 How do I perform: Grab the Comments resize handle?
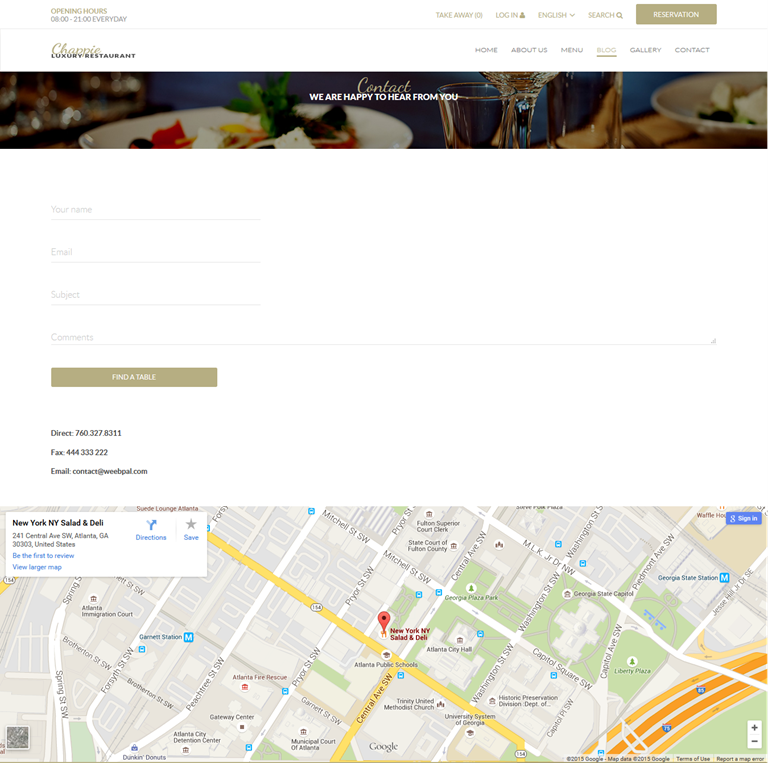click(x=713, y=341)
